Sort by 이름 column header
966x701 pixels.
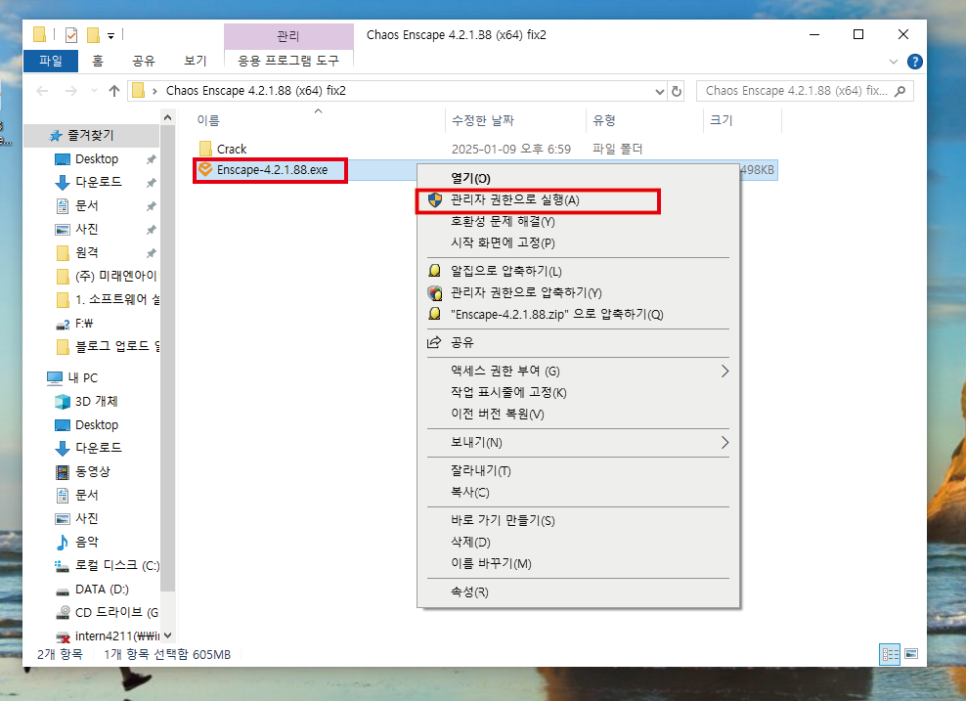coord(208,120)
